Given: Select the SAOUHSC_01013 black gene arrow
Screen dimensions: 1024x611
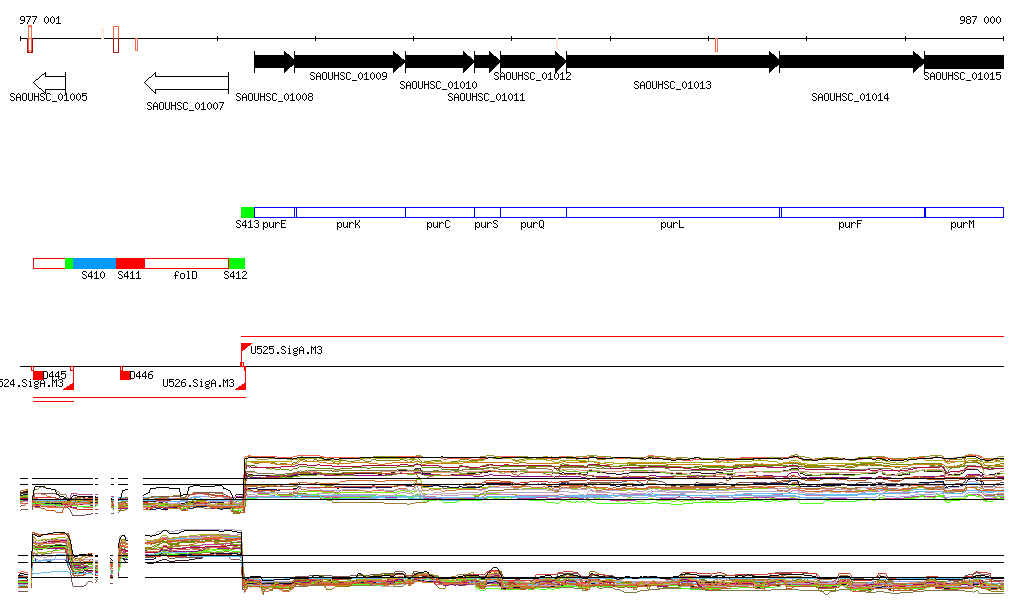Looking at the screenshot, I should tap(672, 61).
